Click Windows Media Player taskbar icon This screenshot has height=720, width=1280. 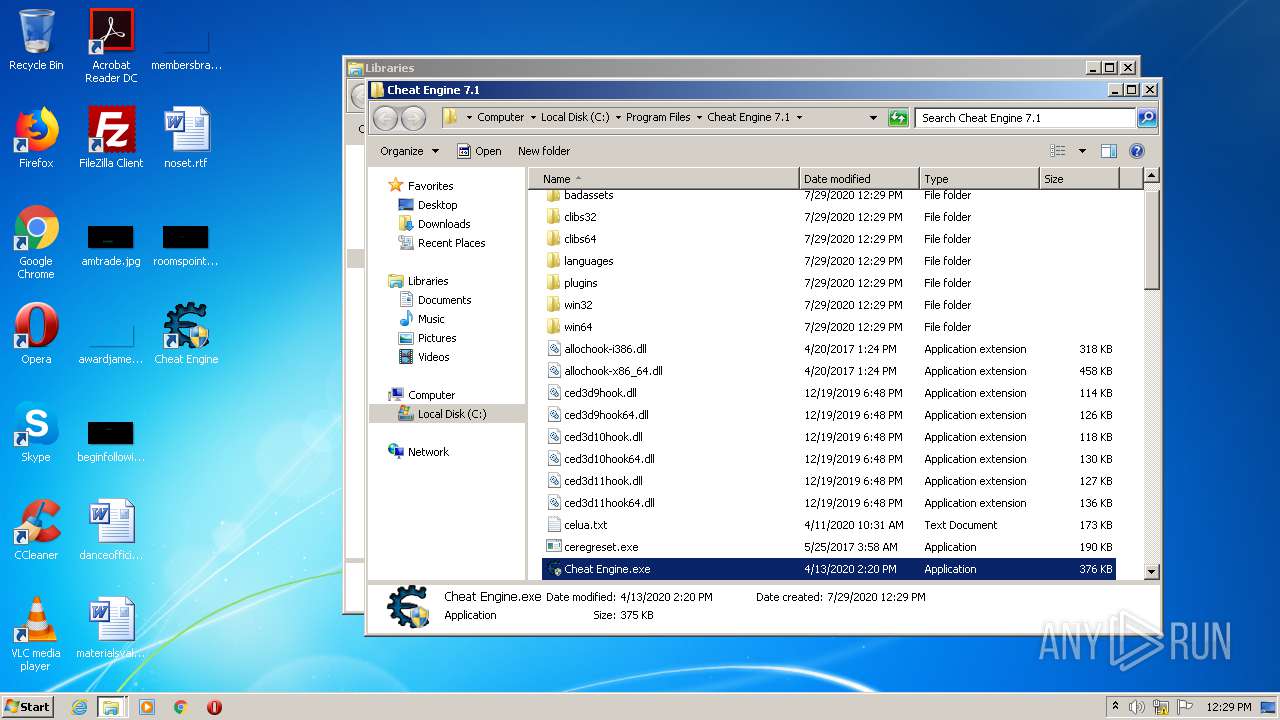[147, 707]
